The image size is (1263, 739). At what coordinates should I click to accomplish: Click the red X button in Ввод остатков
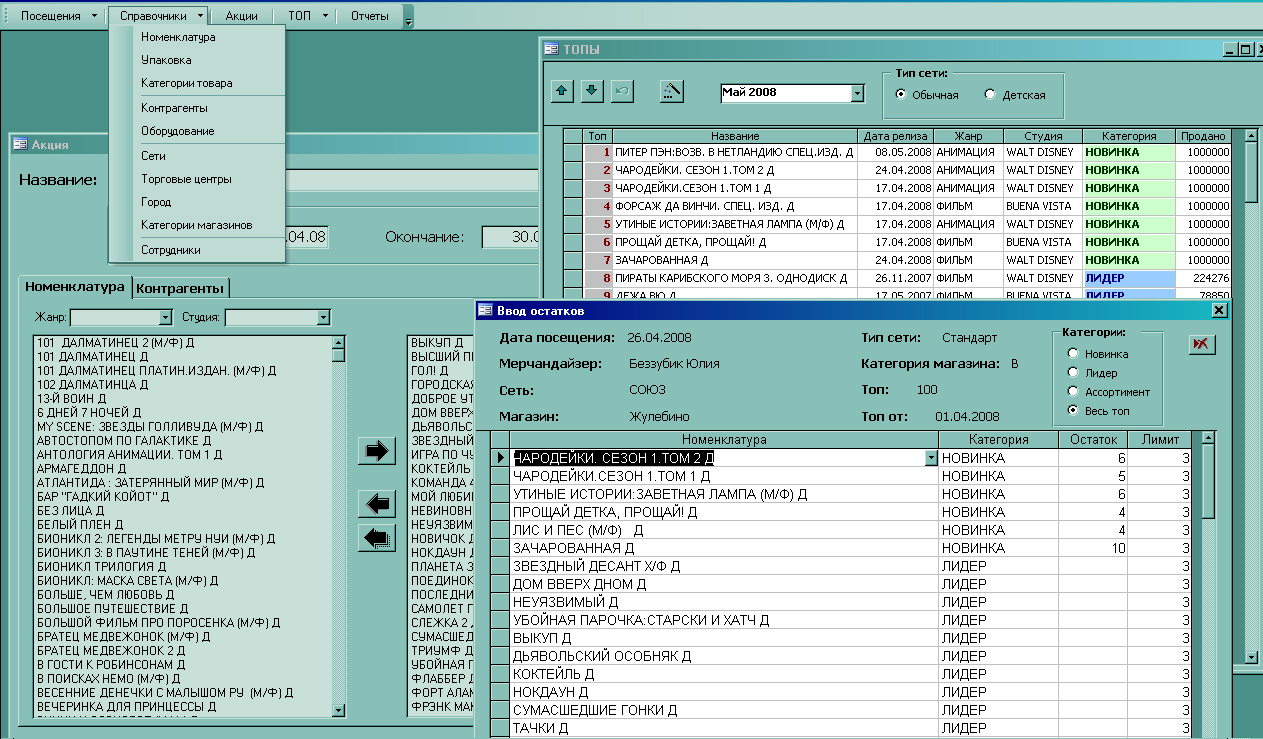click(1200, 344)
